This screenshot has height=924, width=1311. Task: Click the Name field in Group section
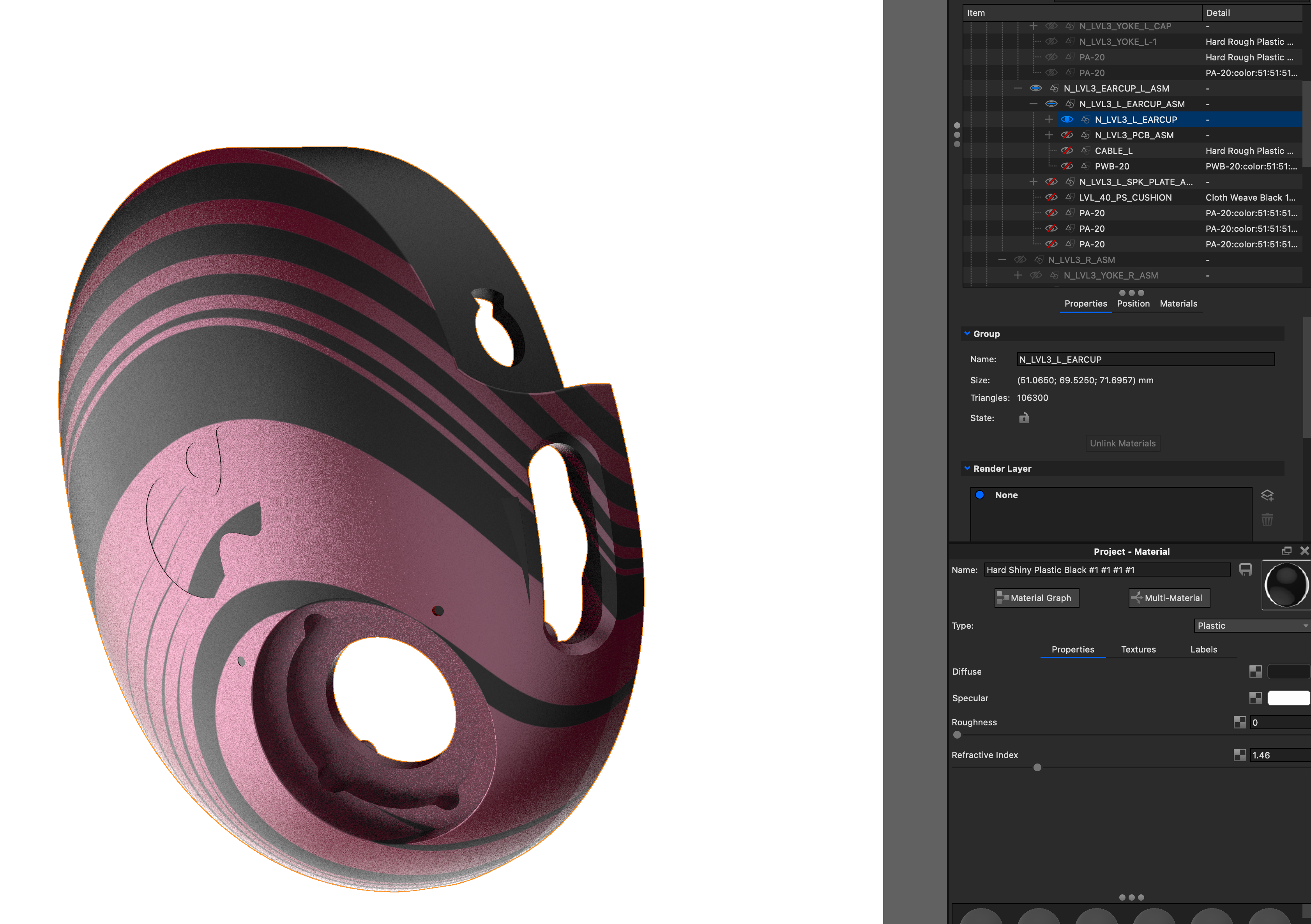tap(1145, 360)
